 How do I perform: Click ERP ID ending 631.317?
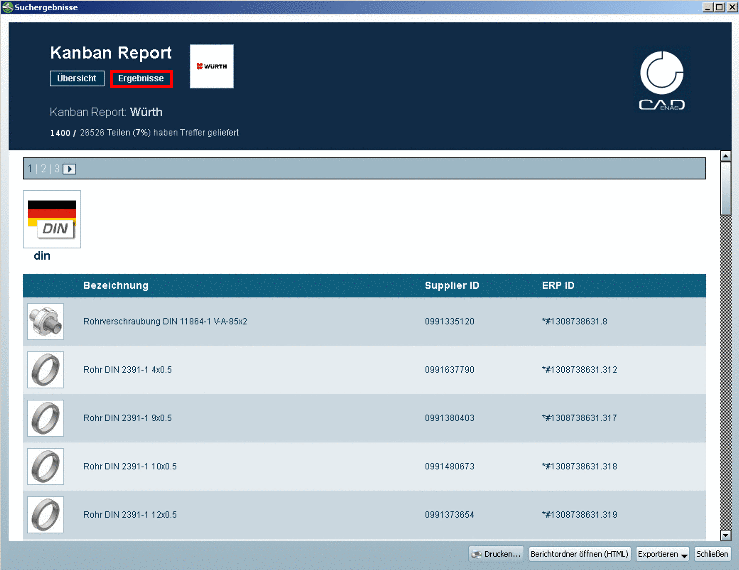tap(580, 418)
